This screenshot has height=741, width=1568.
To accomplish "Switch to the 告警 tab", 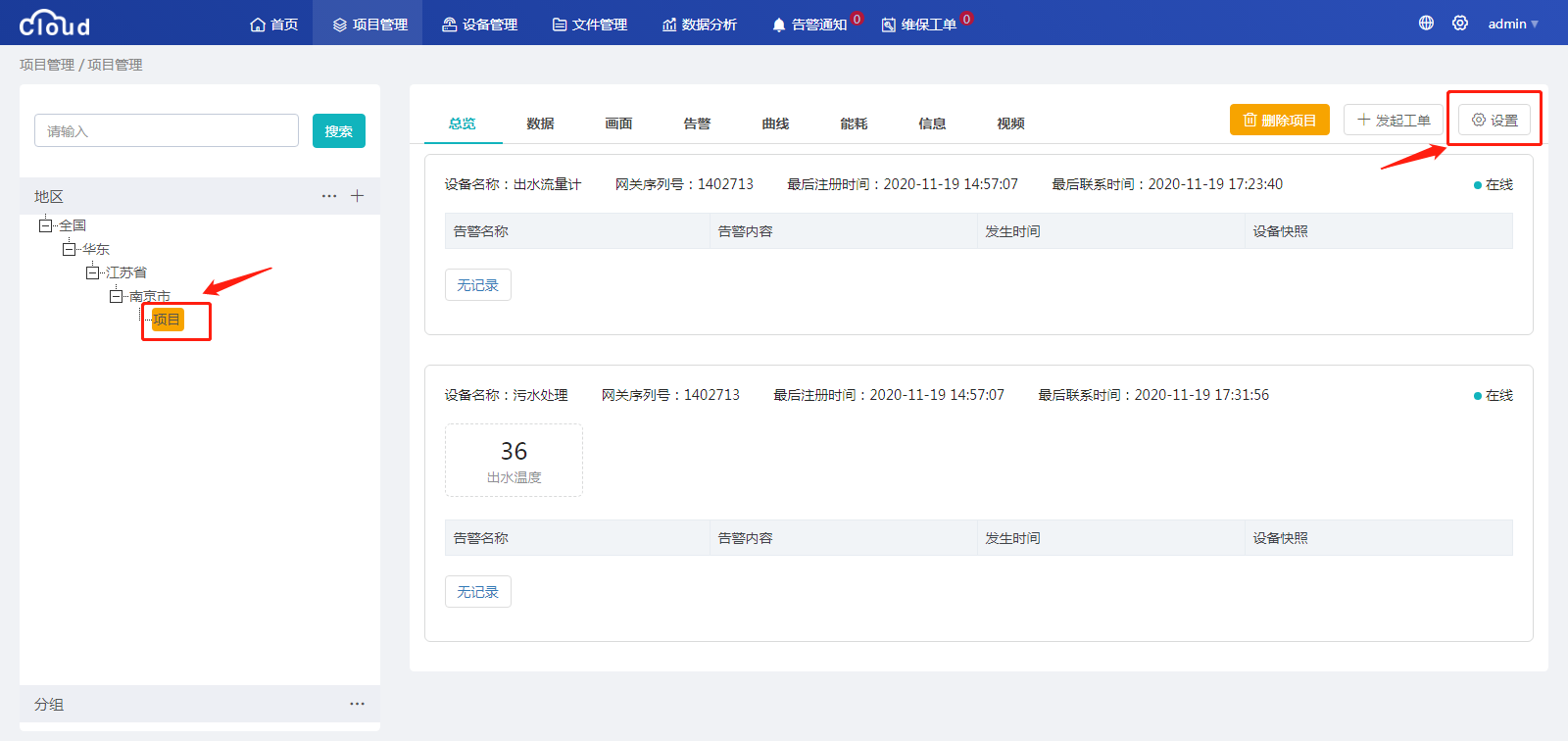I will tap(698, 123).
